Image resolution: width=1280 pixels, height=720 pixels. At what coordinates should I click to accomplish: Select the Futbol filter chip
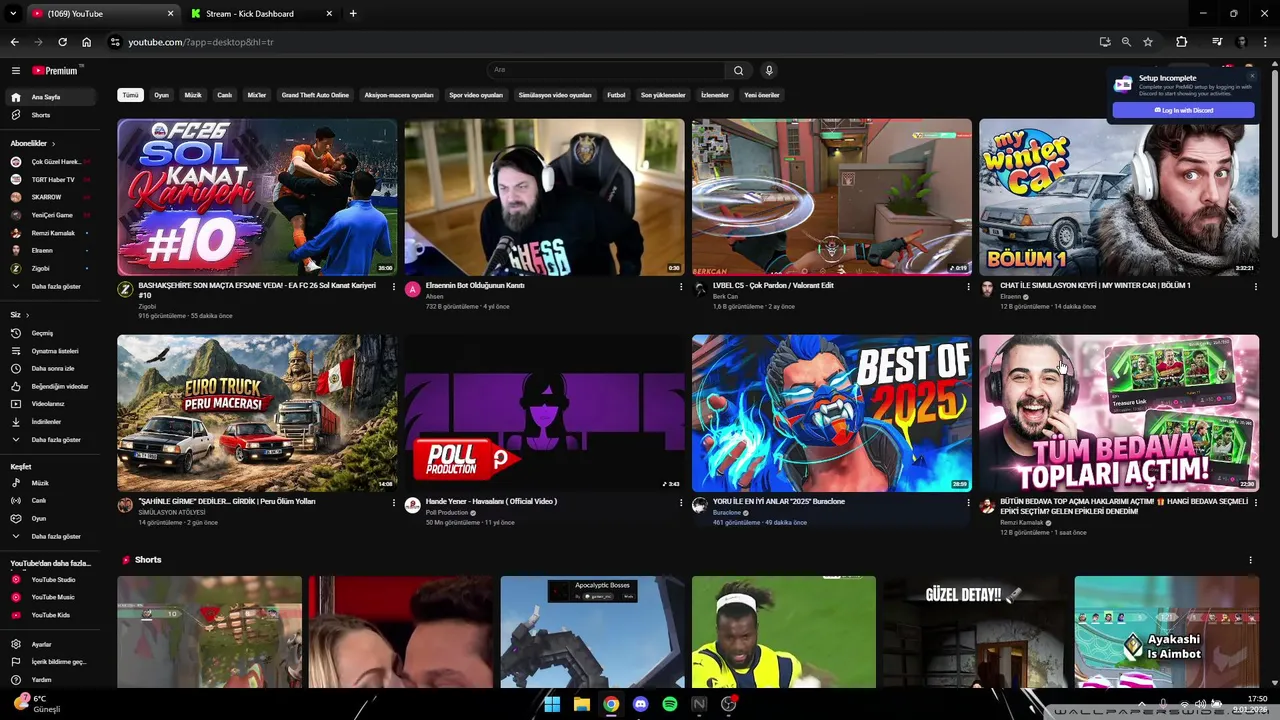(x=616, y=95)
